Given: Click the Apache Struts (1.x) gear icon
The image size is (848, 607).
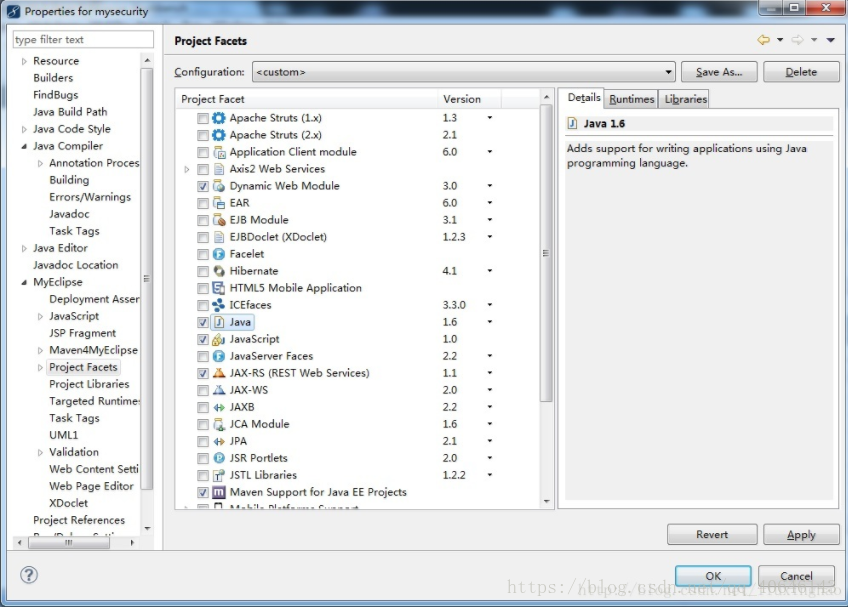Looking at the screenshot, I should (x=218, y=118).
